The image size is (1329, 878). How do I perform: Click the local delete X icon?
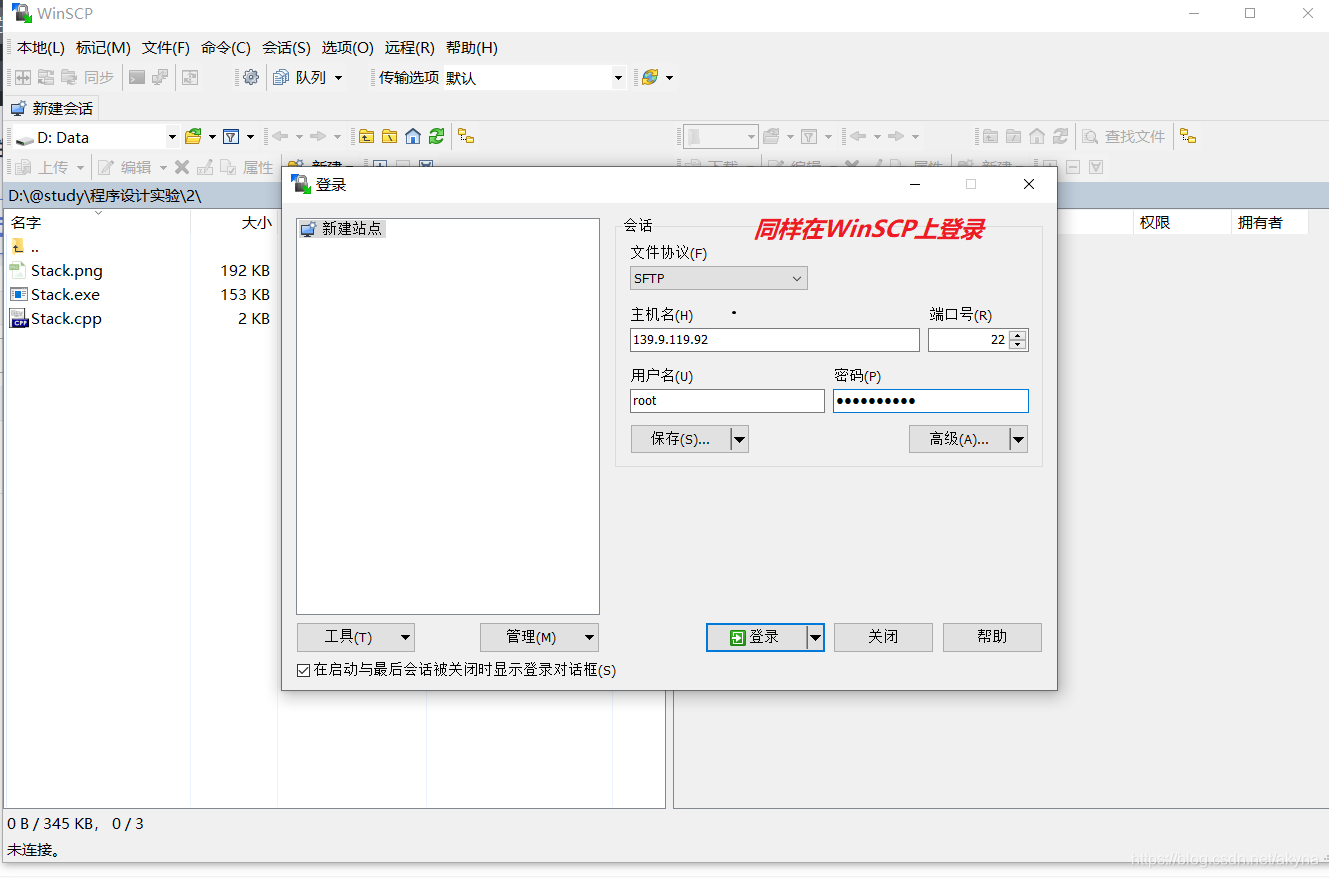(x=182, y=167)
